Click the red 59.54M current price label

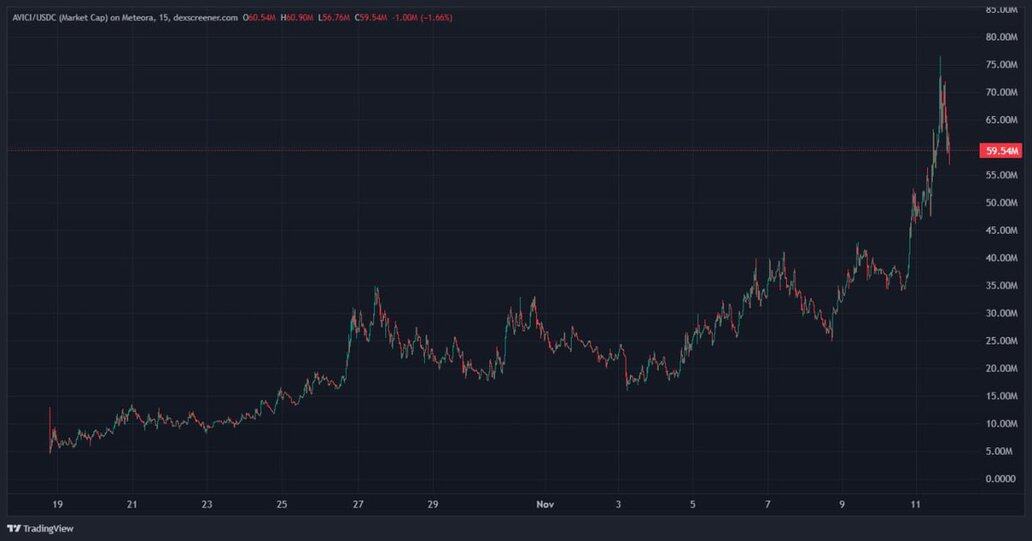click(x=1002, y=151)
